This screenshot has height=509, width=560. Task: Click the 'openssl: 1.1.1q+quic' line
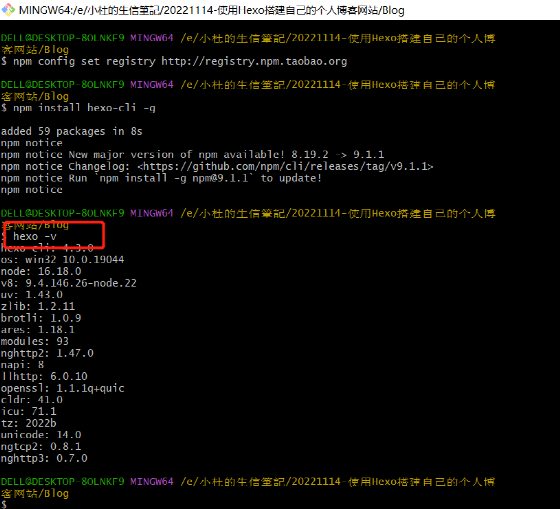tap(62, 388)
